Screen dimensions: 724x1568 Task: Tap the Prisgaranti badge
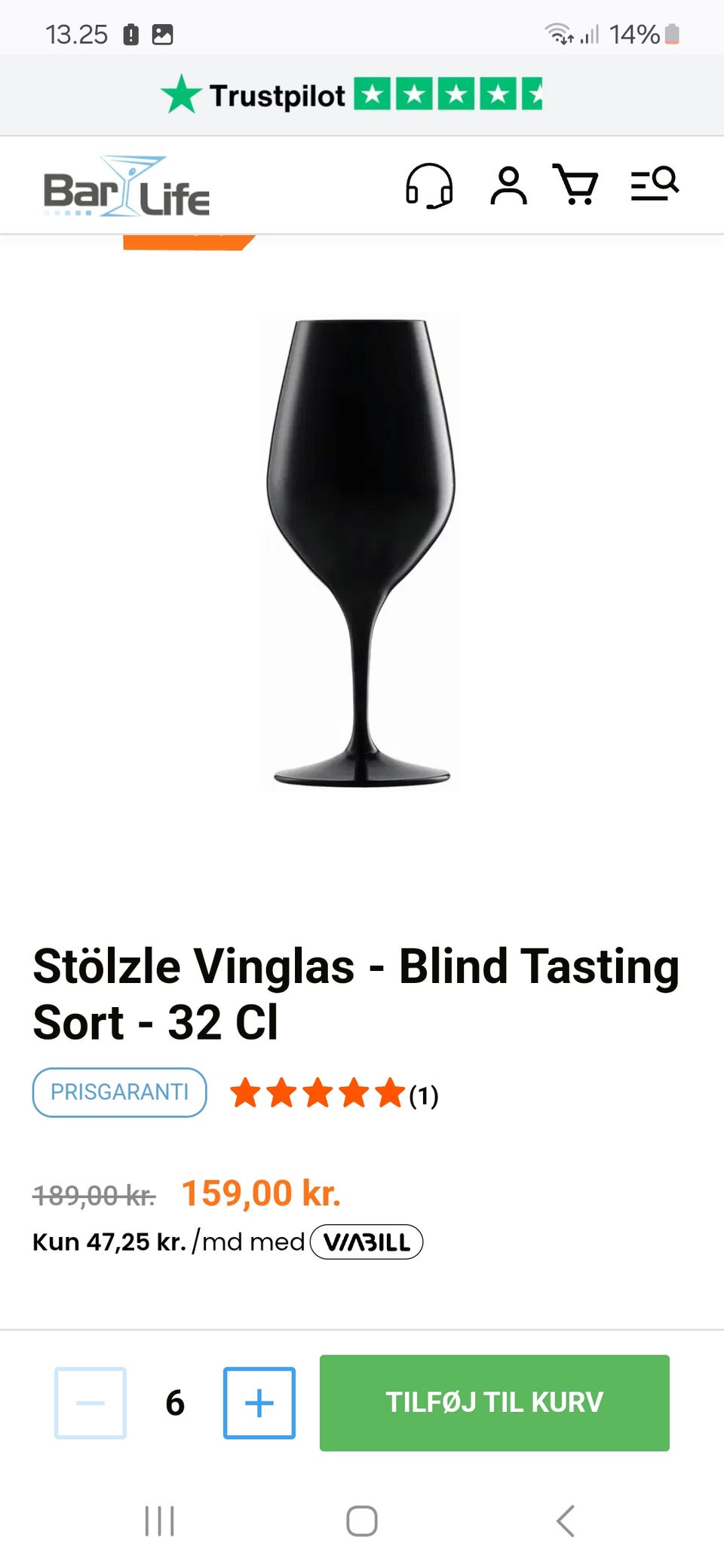(119, 1092)
